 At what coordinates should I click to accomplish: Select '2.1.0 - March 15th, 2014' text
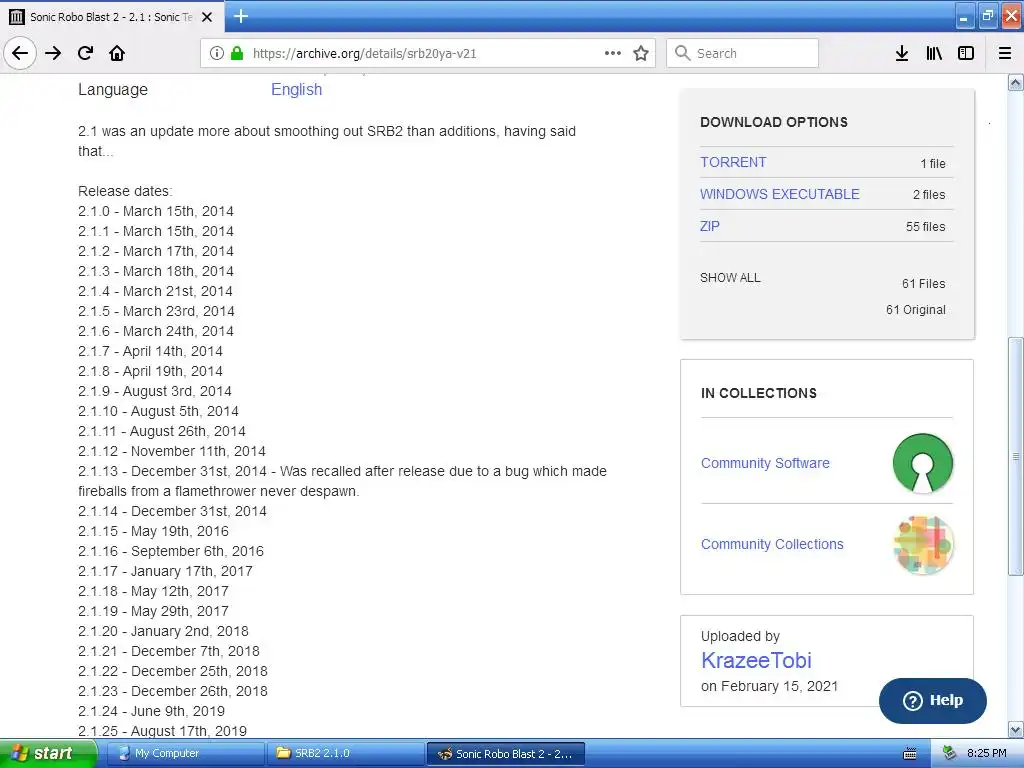point(155,211)
